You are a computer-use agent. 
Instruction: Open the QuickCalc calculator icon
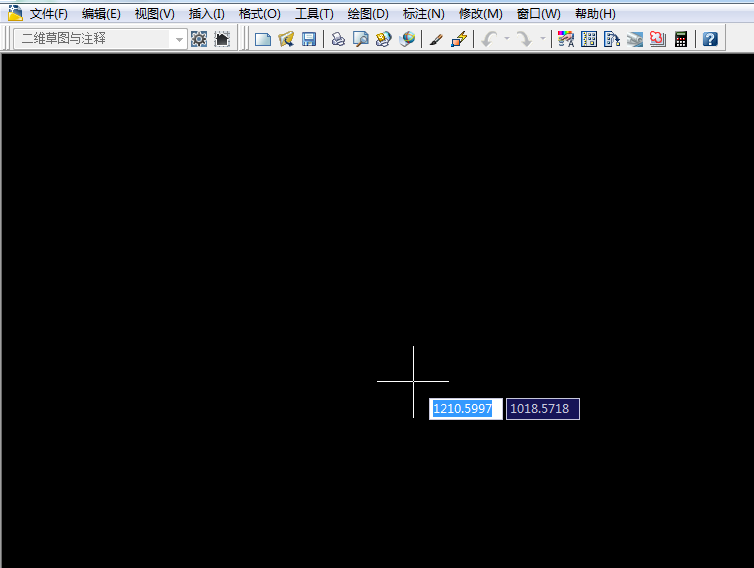[x=681, y=39]
